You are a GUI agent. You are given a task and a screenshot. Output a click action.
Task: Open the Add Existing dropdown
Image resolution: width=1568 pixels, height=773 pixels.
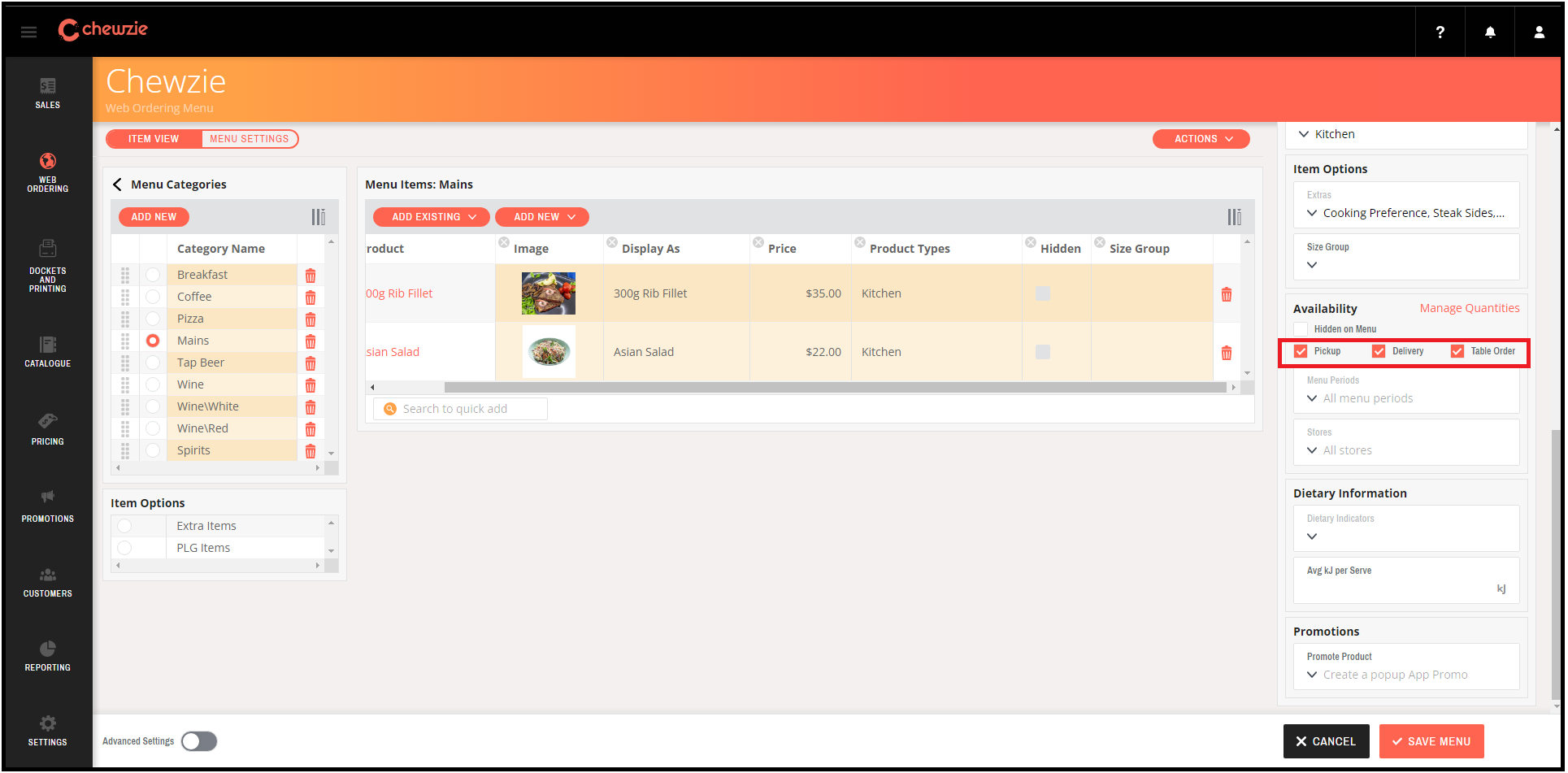tap(432, 217)
